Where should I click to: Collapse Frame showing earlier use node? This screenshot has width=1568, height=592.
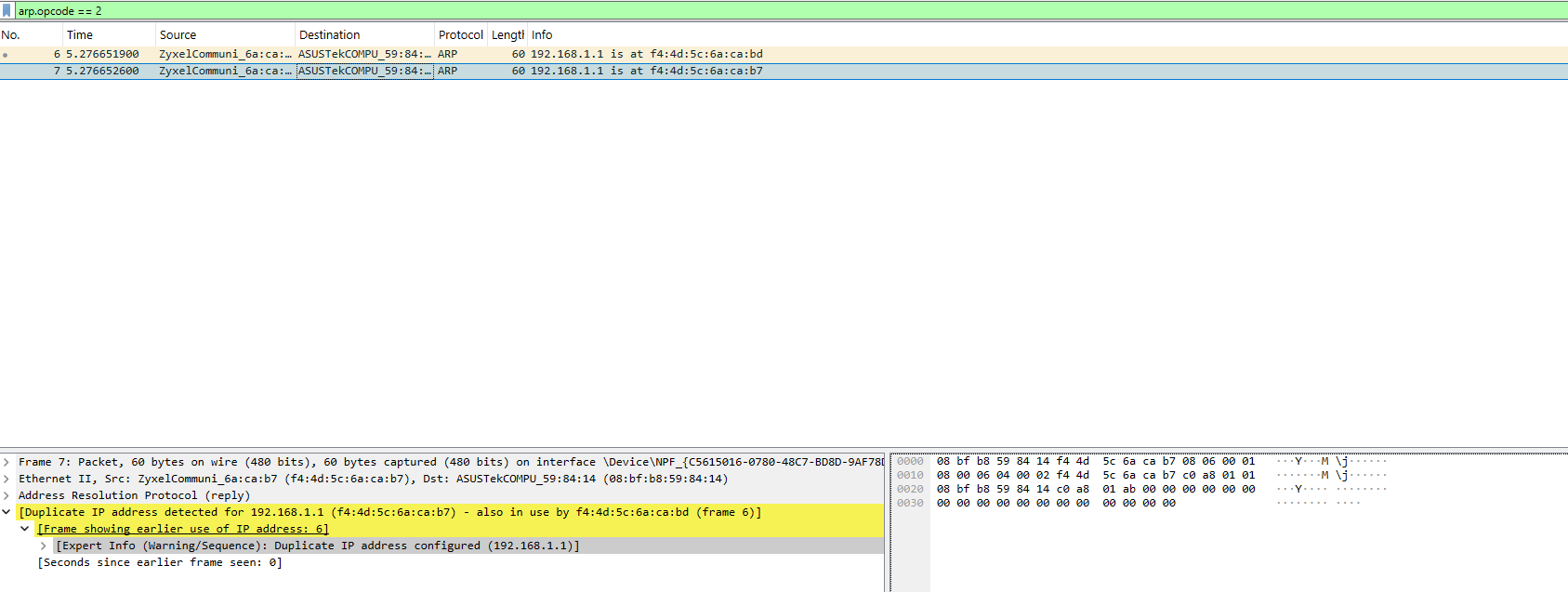pyautogui.click(x=25, y=529)
